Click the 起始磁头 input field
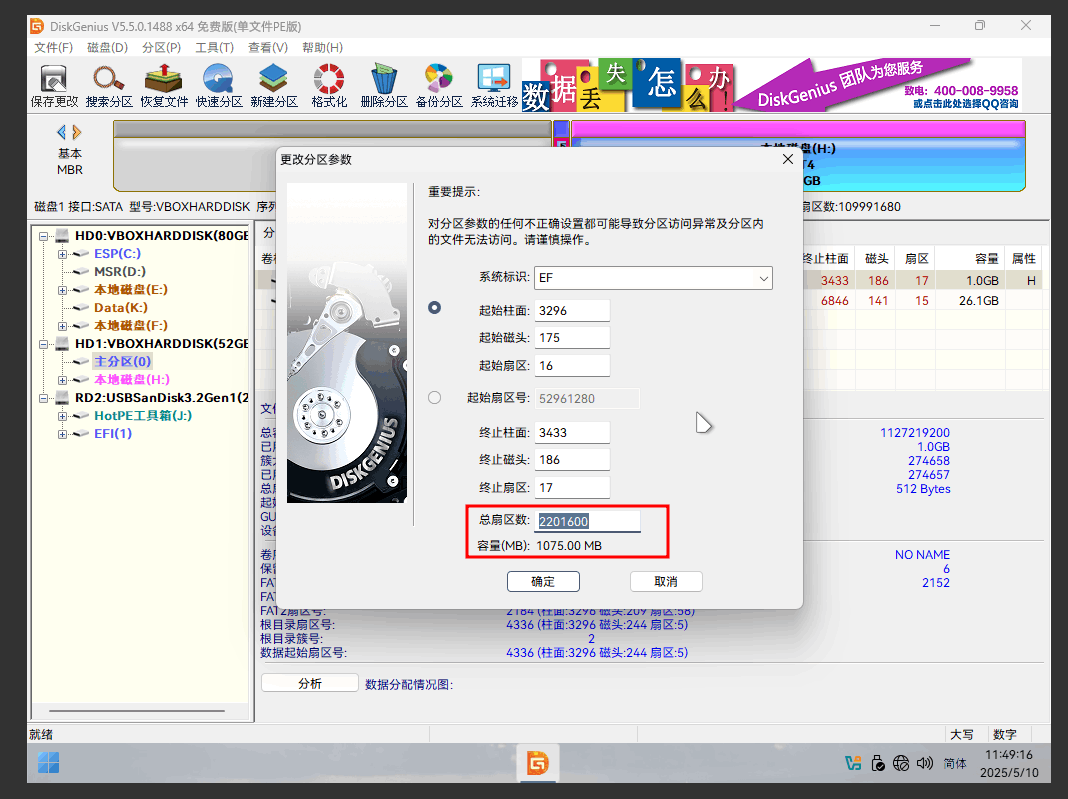The image size is (1068, 799). point(572,338)
